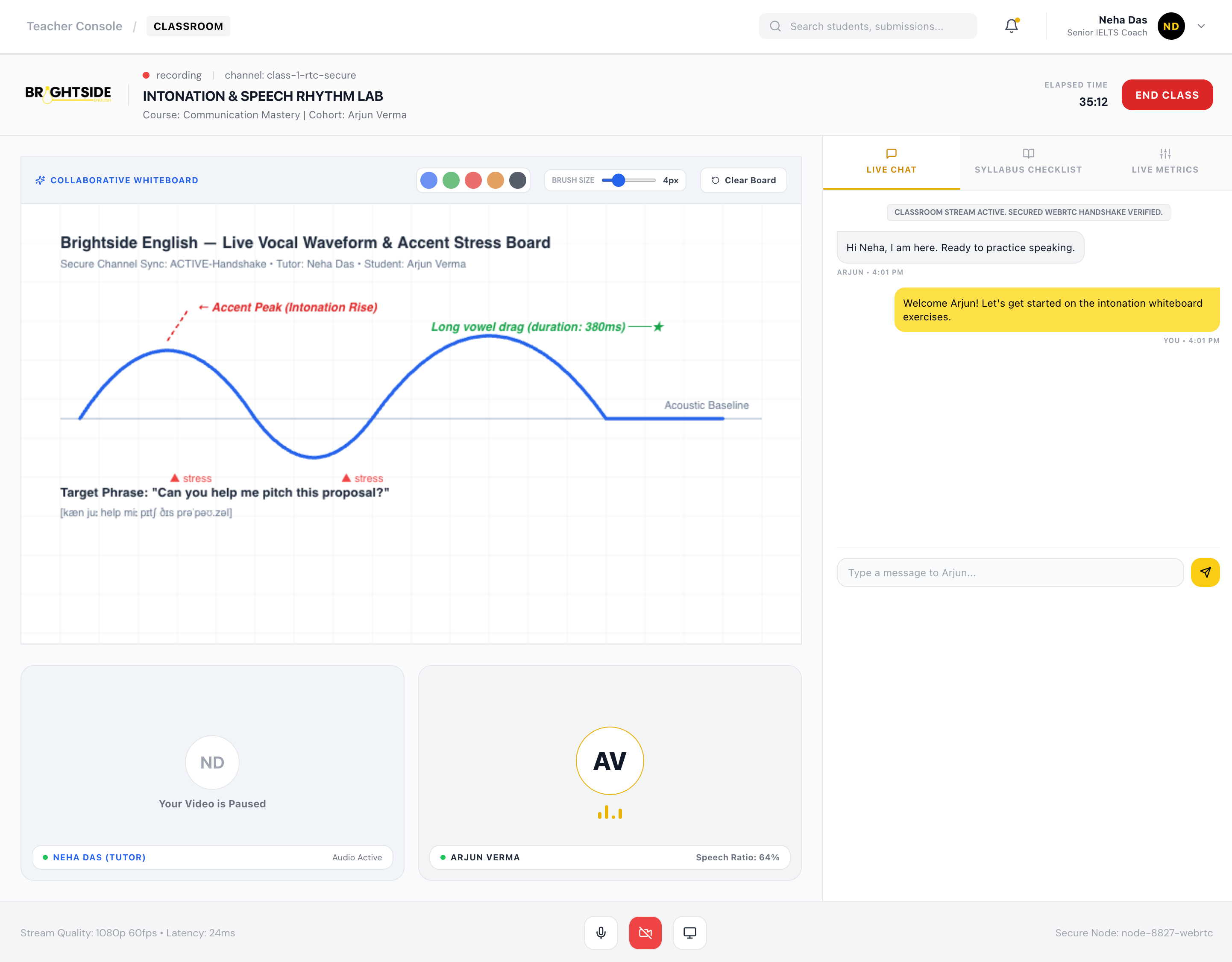Select the blue brush color

(429, 180)
